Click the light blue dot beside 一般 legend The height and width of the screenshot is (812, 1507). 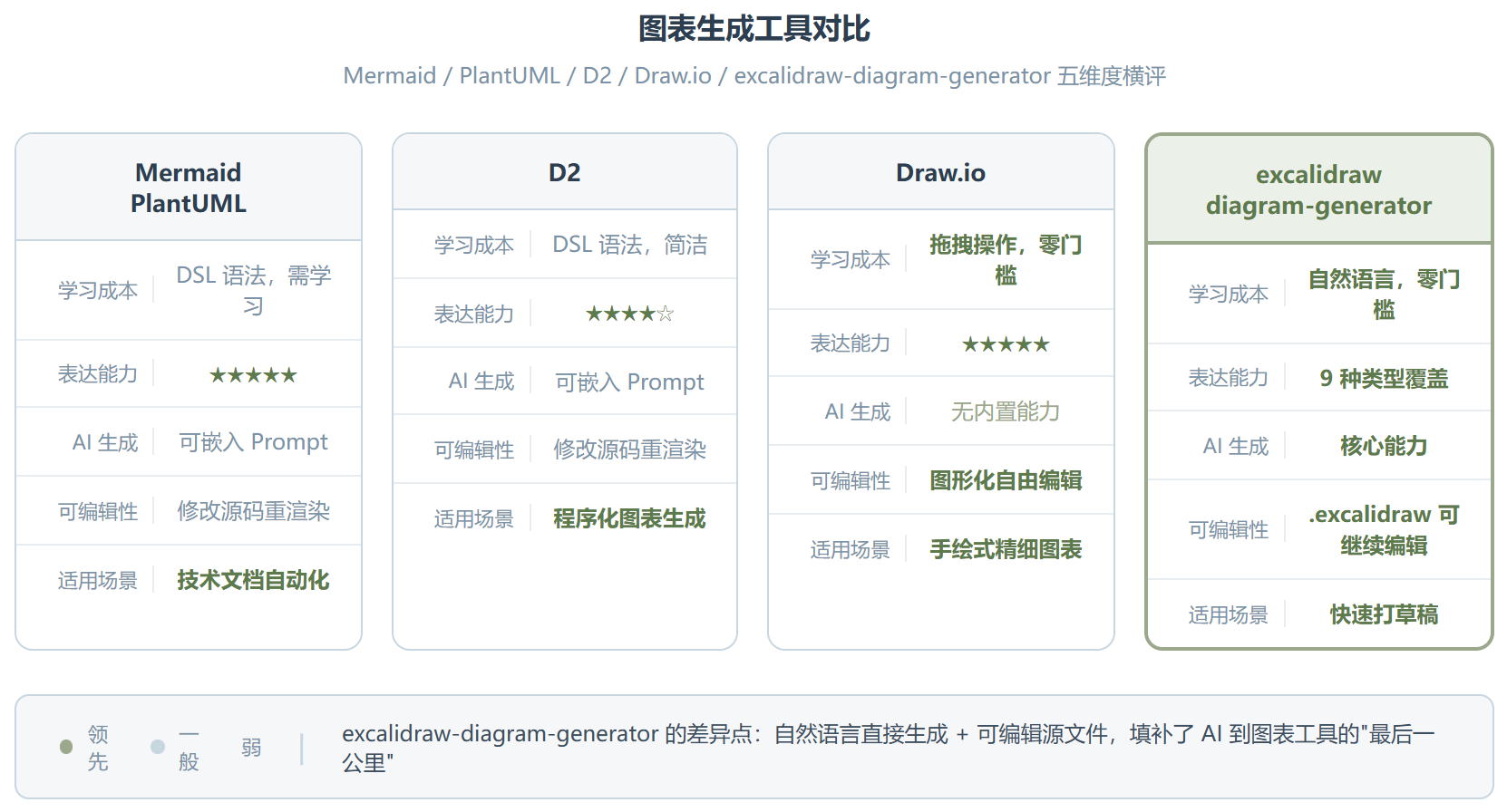coord(158,747)
